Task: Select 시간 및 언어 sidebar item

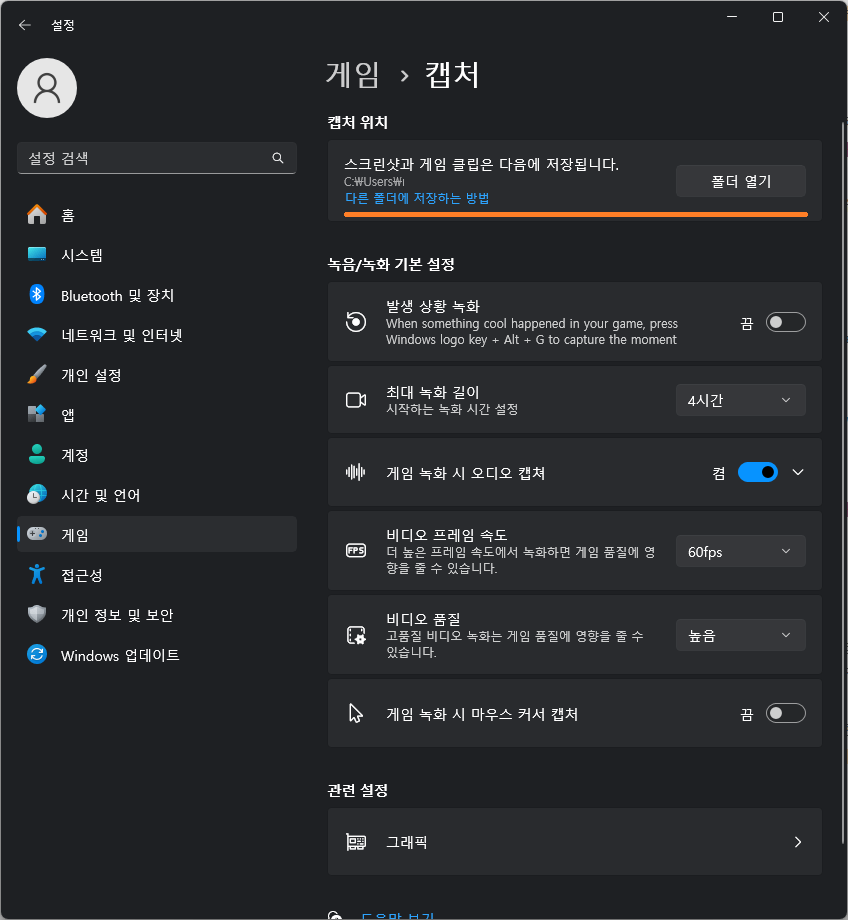Action: 157,495
